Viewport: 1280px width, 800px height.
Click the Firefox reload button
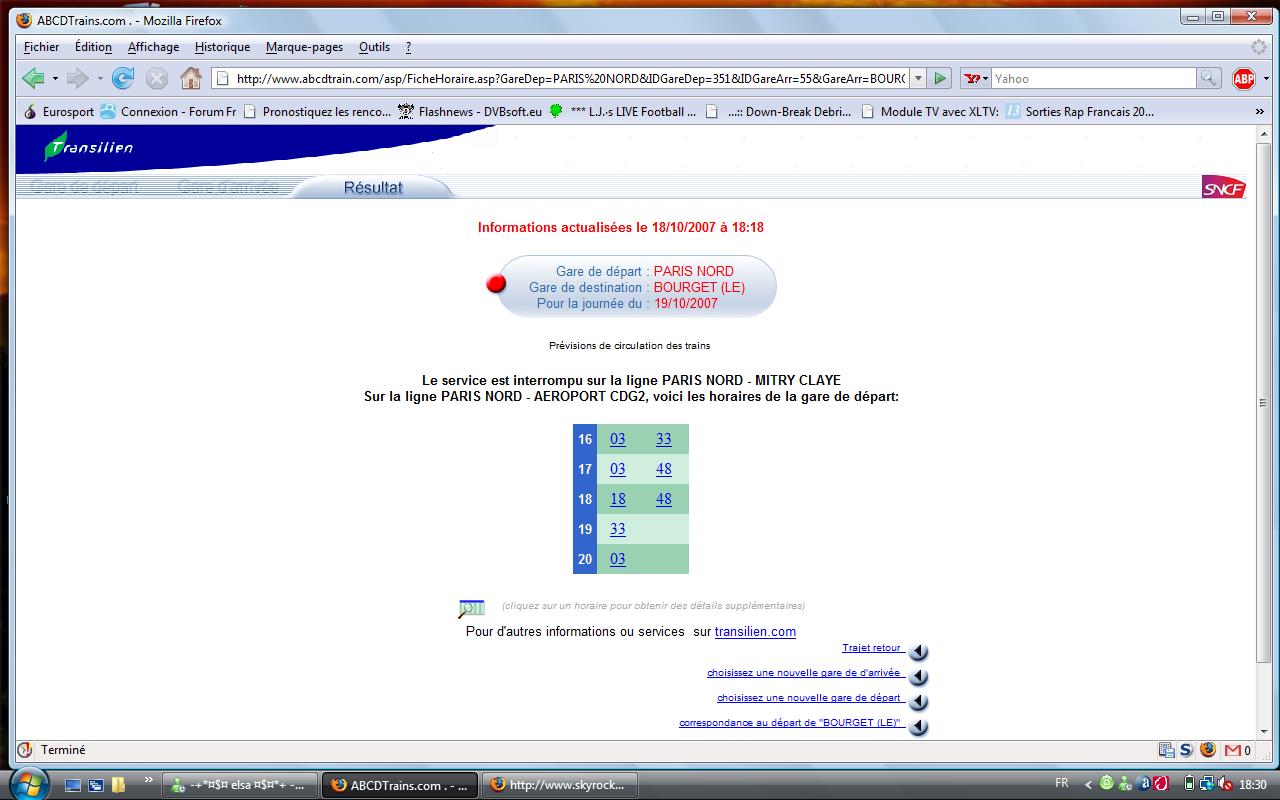click(123, 78)
